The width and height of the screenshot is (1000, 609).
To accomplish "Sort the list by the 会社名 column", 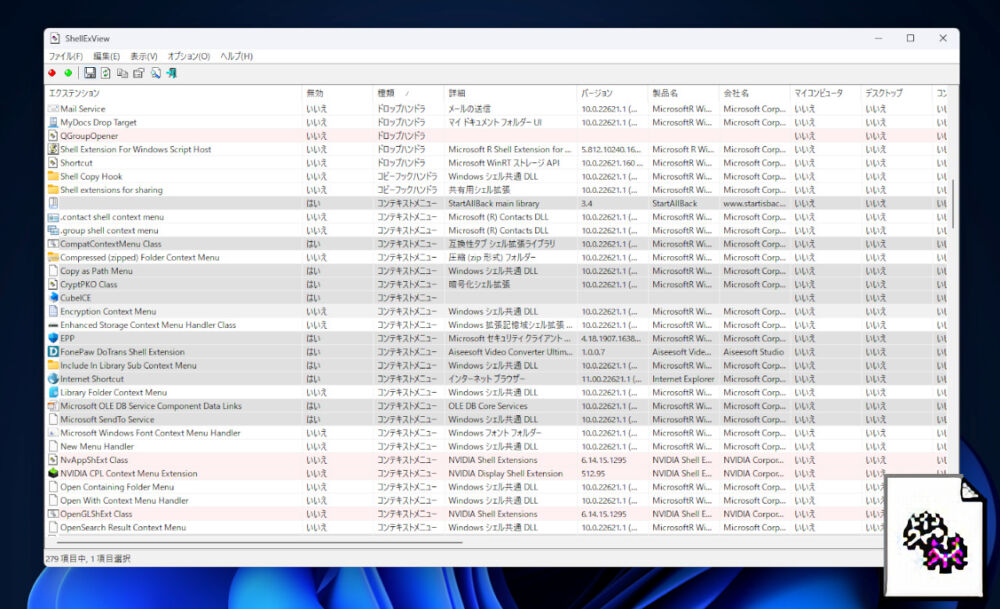I will coord(737,92).
